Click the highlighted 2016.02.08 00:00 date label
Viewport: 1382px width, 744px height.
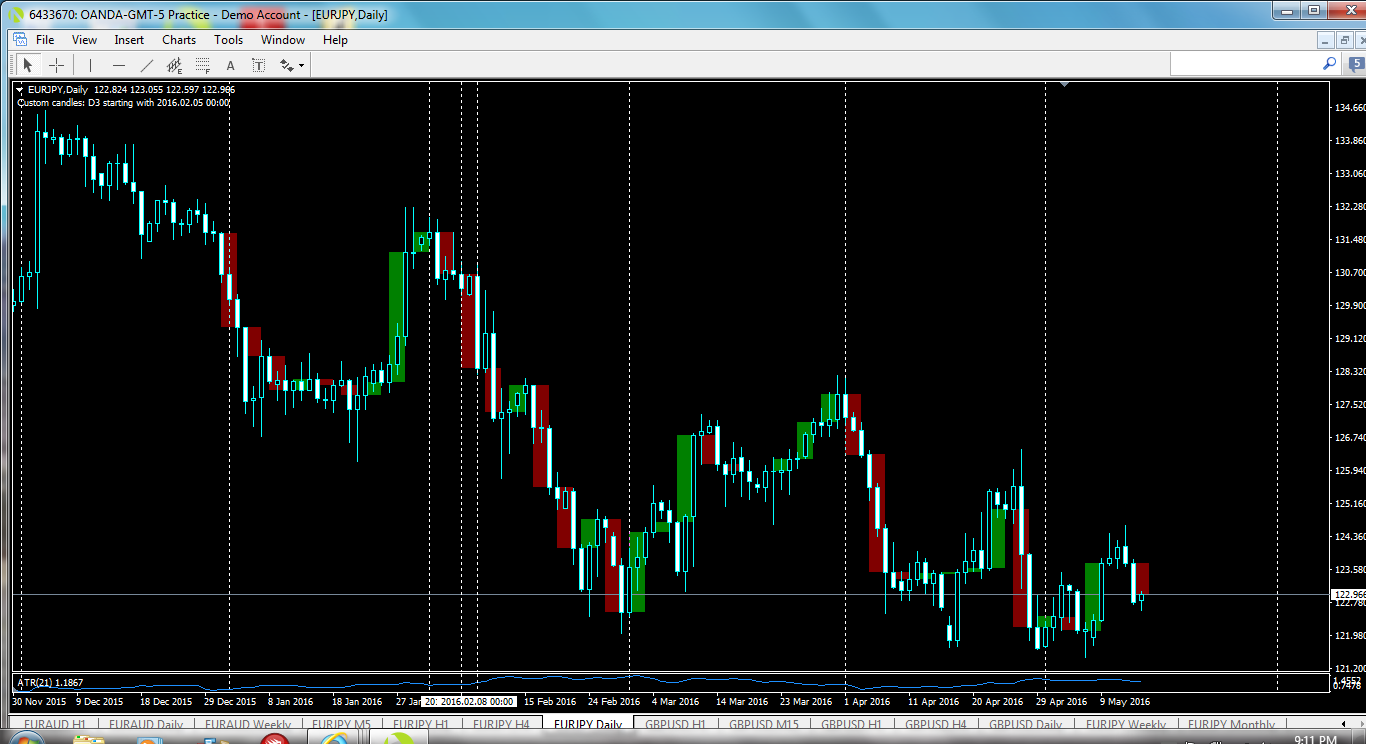click(x=469, y=702)
